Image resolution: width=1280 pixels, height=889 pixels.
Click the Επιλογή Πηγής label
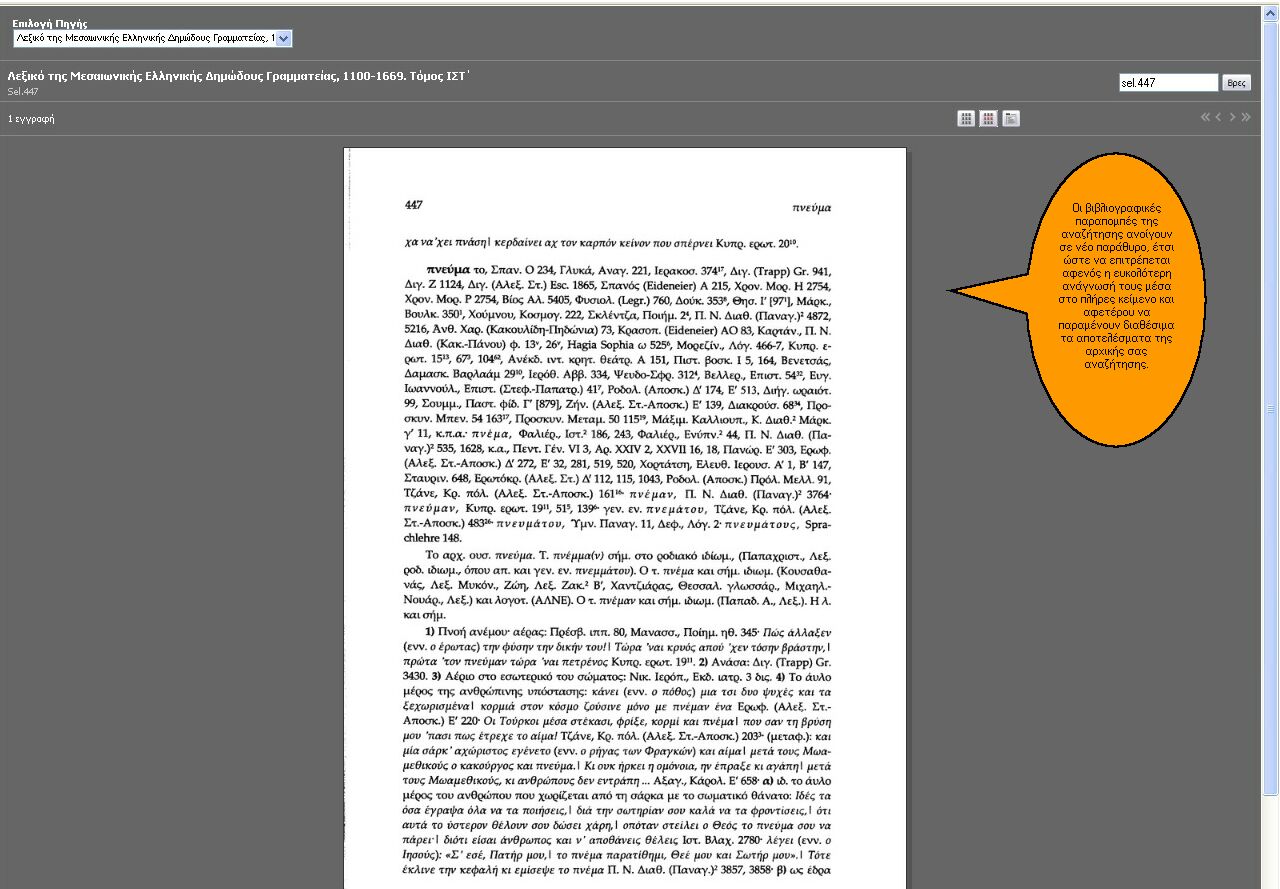49,23
